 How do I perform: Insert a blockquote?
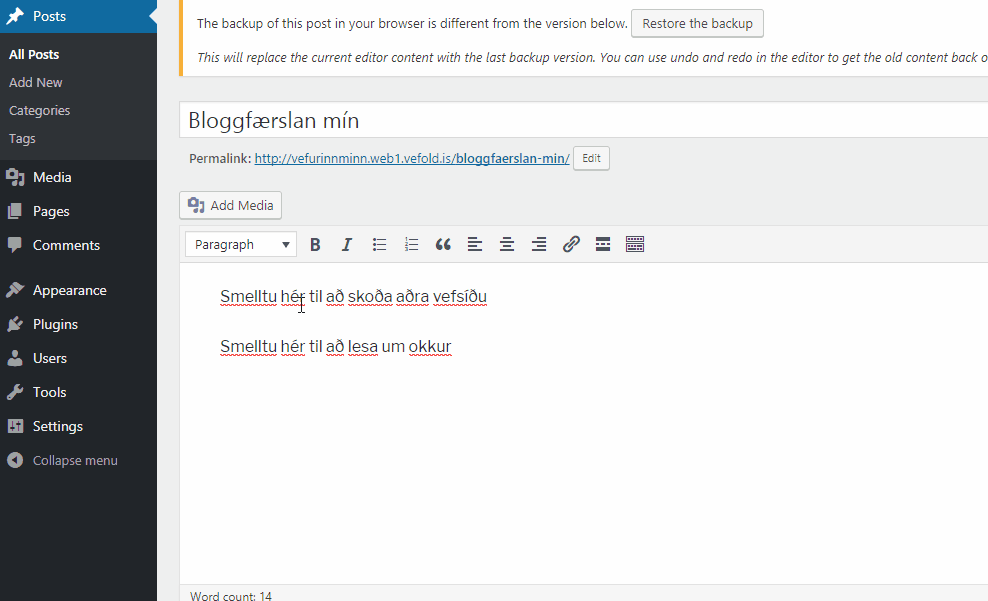point(443,244)
